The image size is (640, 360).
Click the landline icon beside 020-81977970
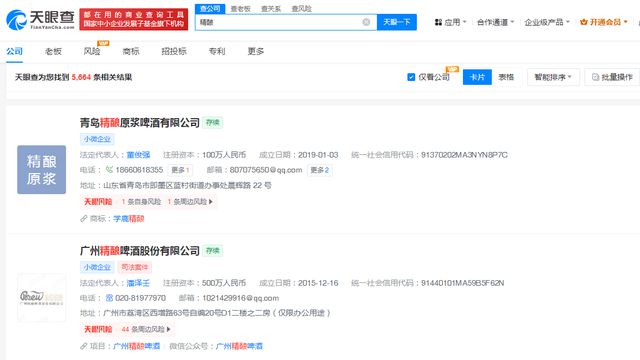pos(109,298)
